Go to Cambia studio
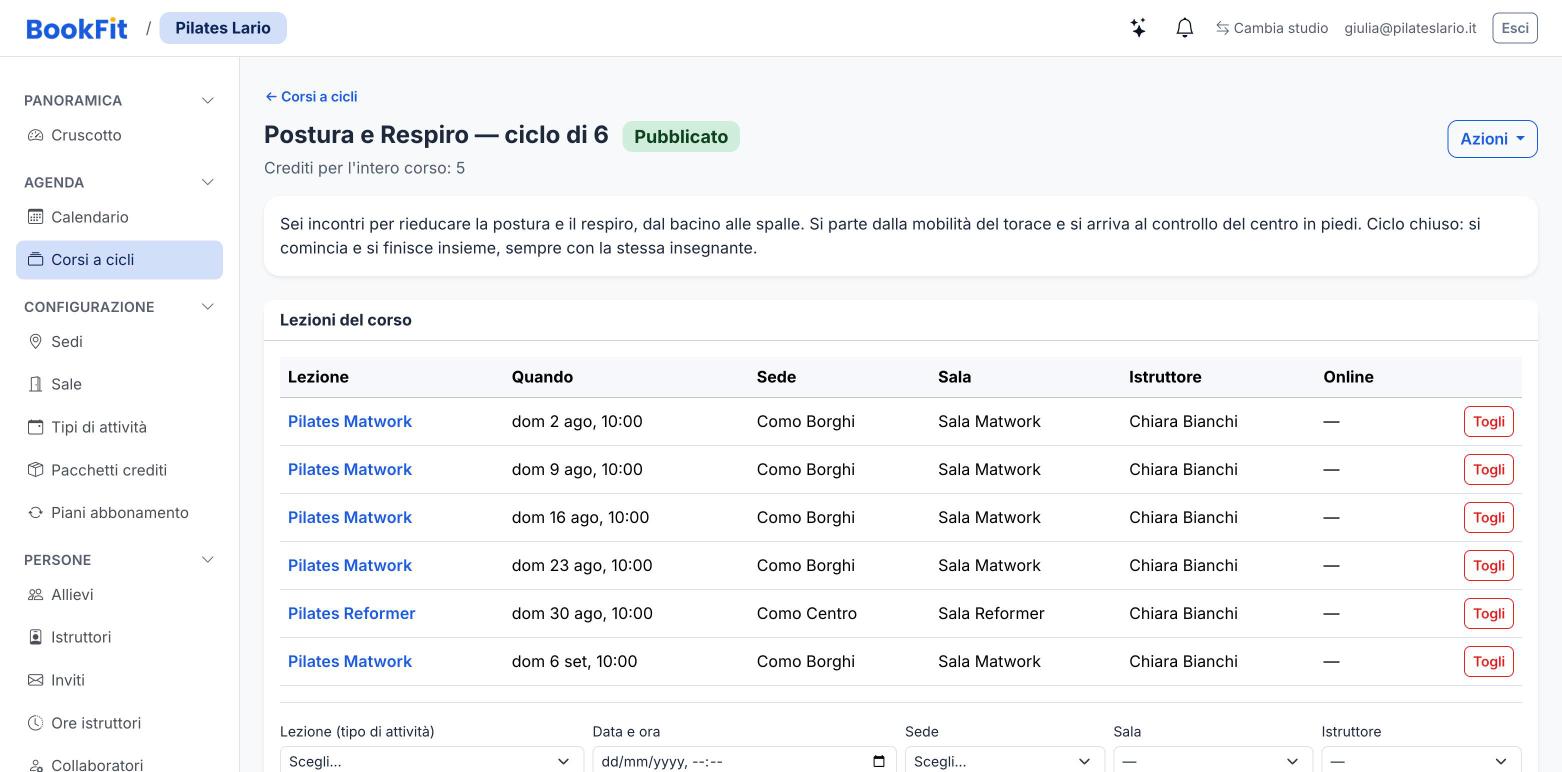Viewport: 1562px width, 772px height. (1272, 28)
